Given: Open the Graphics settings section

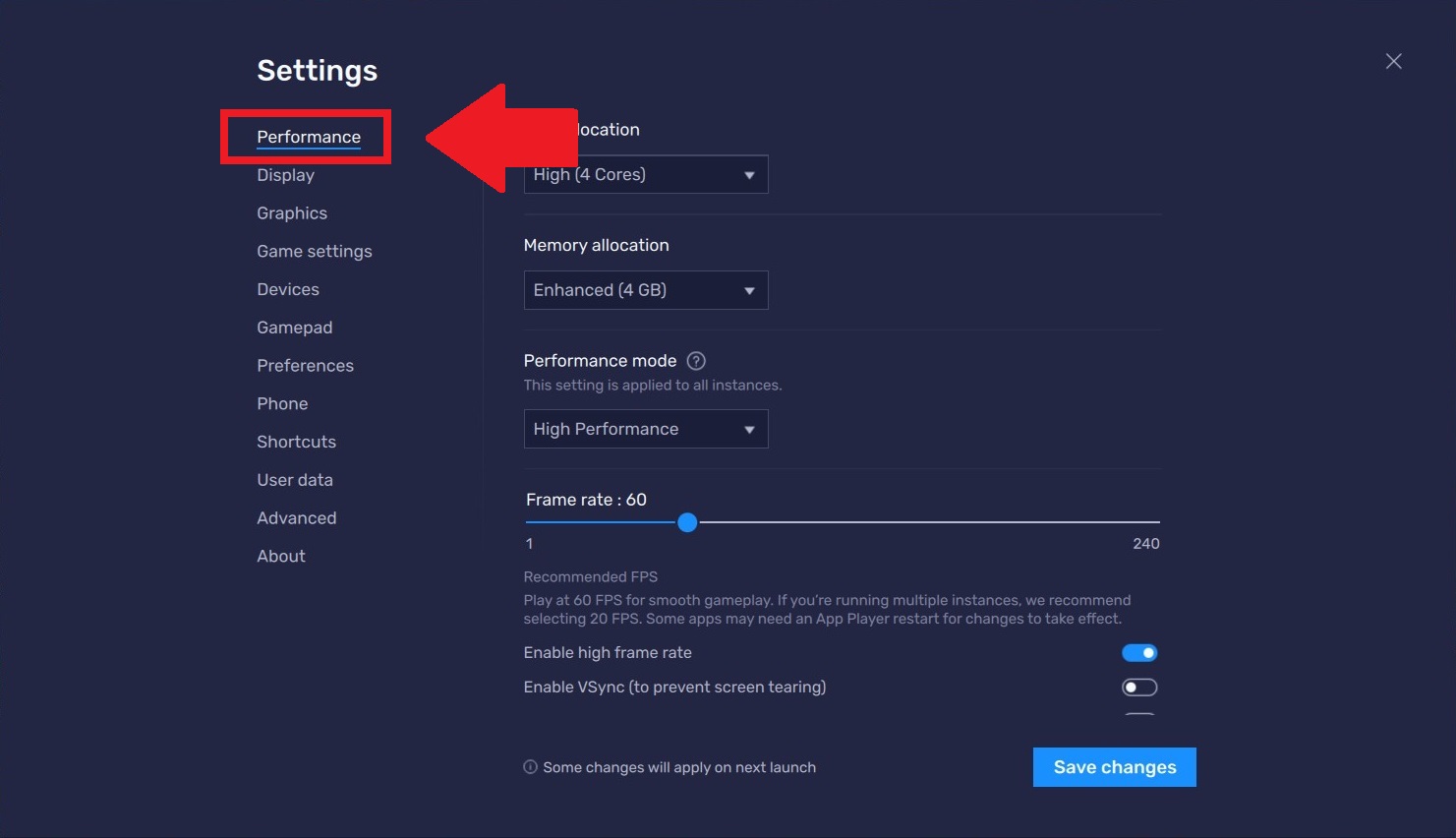Looking at the screenshot, I should tap(291, 212).
